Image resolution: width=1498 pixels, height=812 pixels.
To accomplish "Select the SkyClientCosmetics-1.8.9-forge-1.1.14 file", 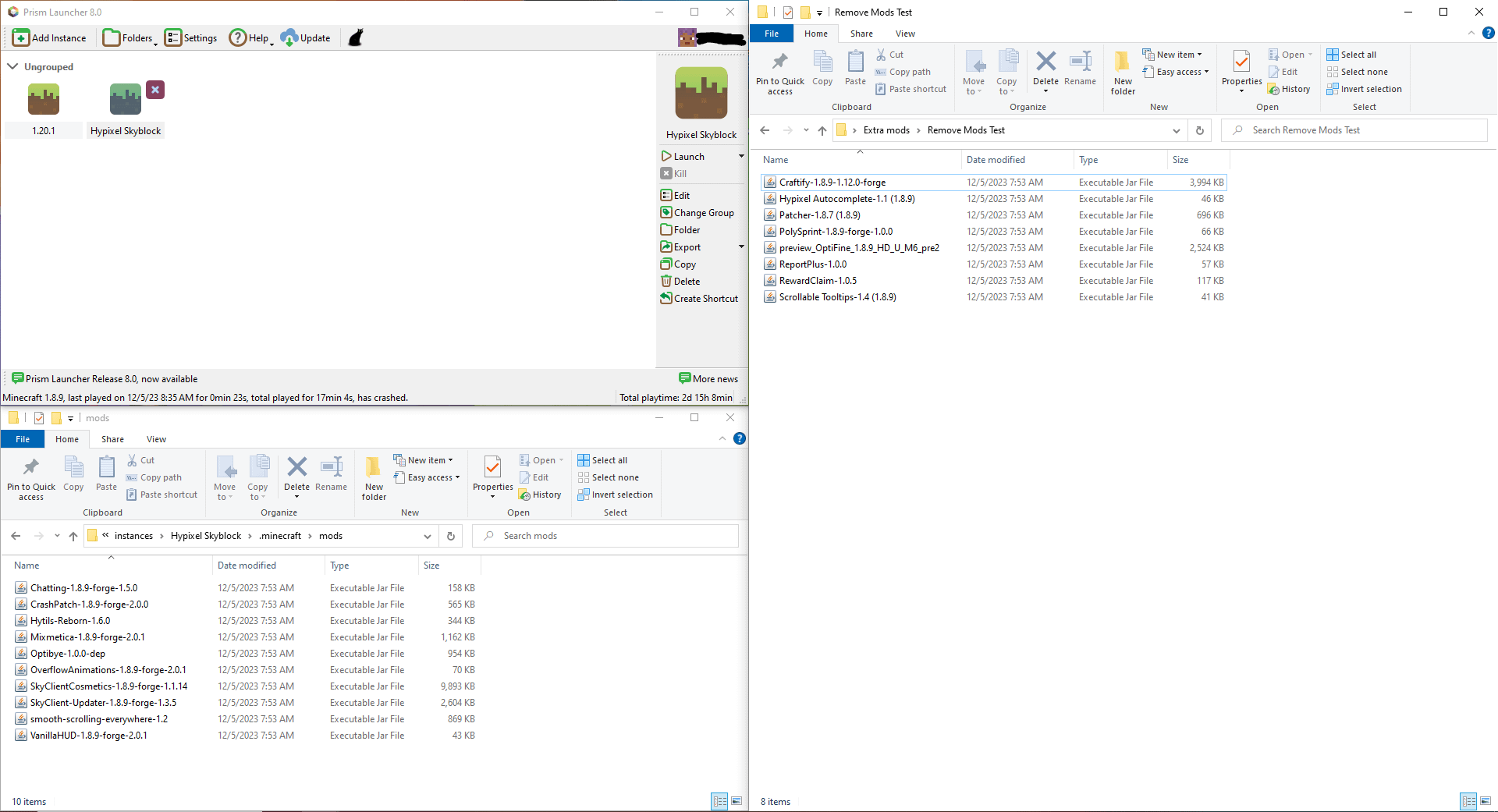I will point(244,686).
